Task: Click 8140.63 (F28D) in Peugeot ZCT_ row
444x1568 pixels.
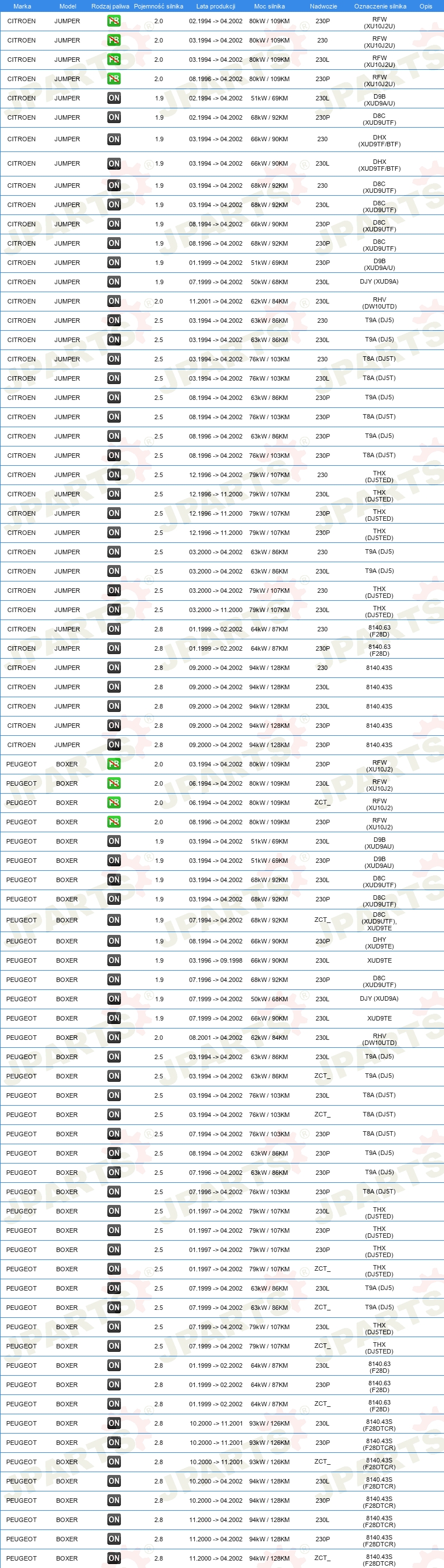Action: click(x=379, y=1406)
